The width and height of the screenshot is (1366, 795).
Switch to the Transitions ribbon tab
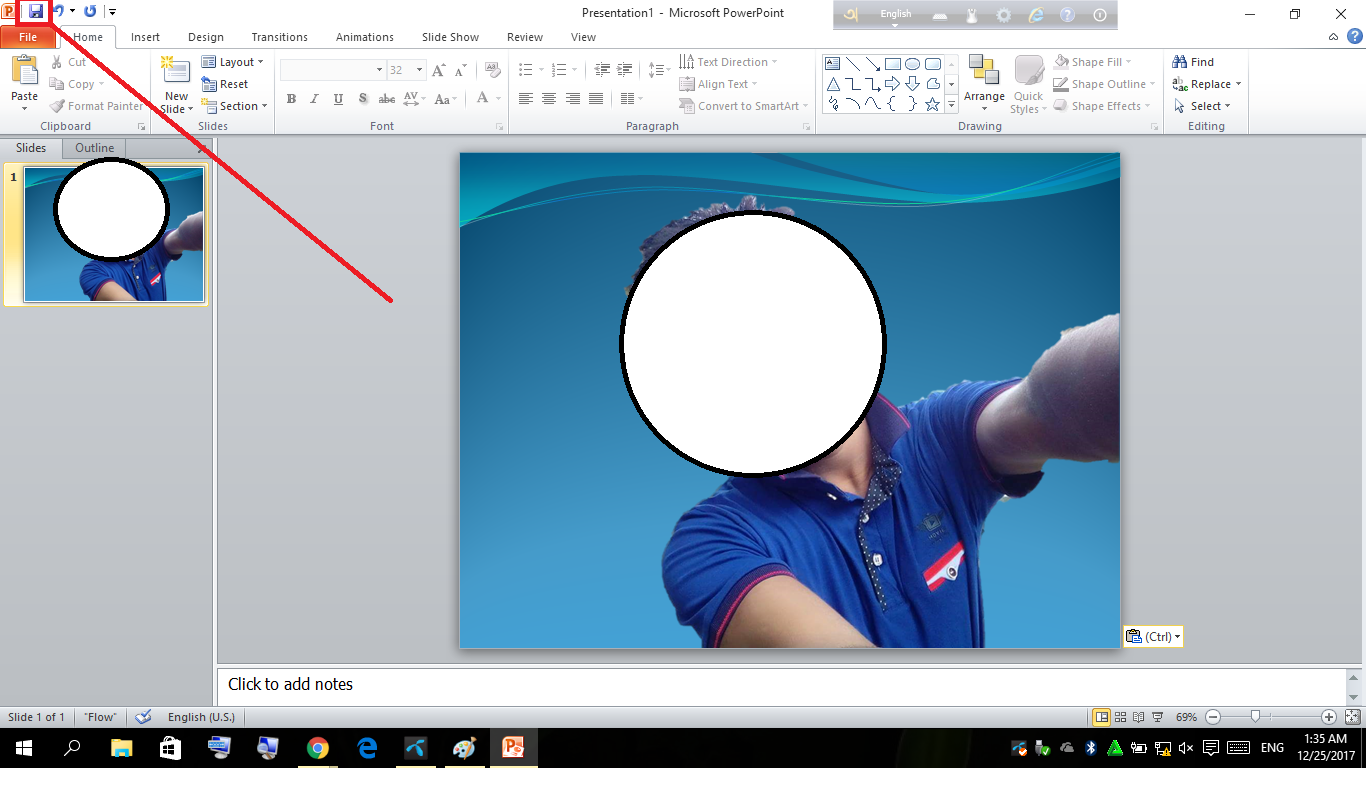279,37
